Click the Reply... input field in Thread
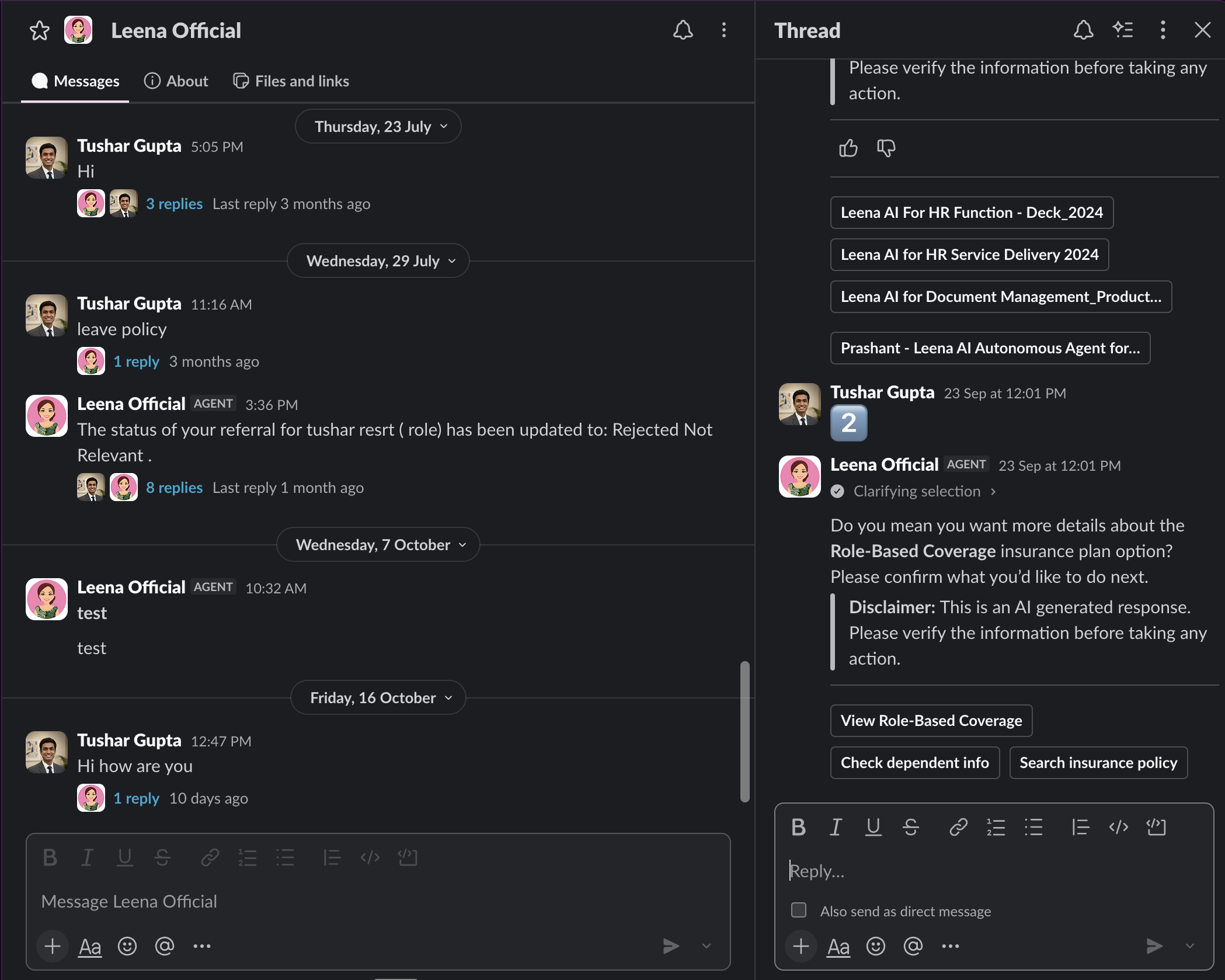The image size is (1225, 980). coord(994,871)
